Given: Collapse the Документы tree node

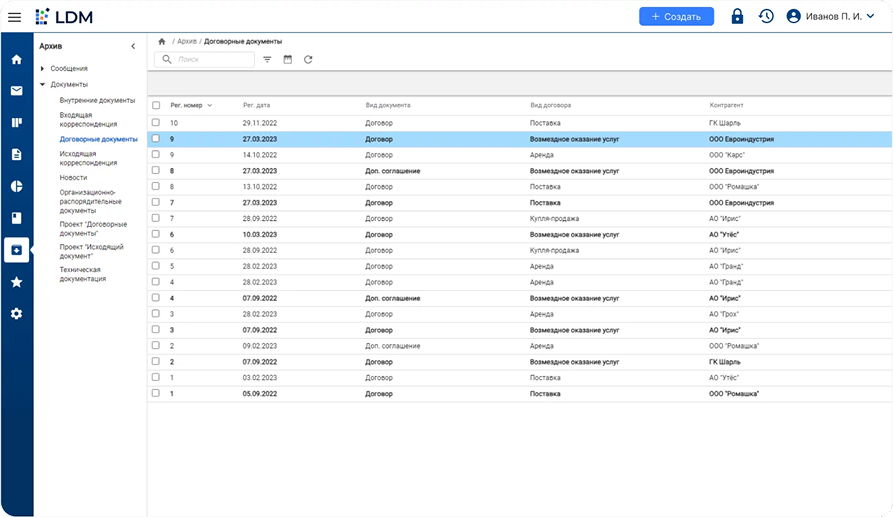Looking at the screenshot, I should click(42, 85).
